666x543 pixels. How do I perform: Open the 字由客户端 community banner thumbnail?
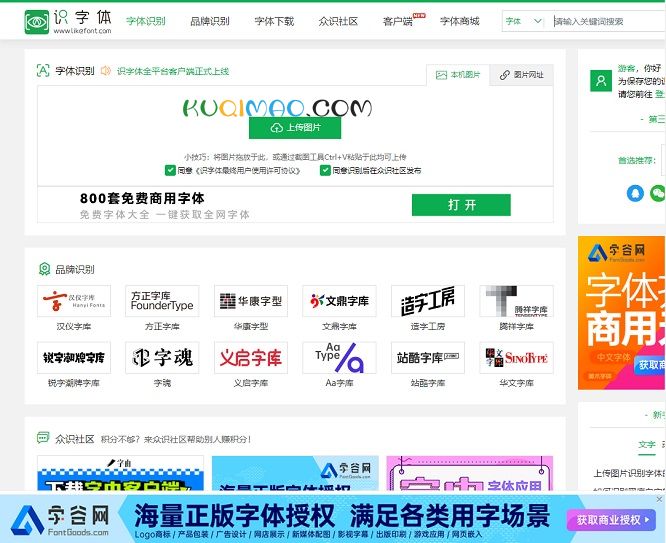(x=121, y=473)
